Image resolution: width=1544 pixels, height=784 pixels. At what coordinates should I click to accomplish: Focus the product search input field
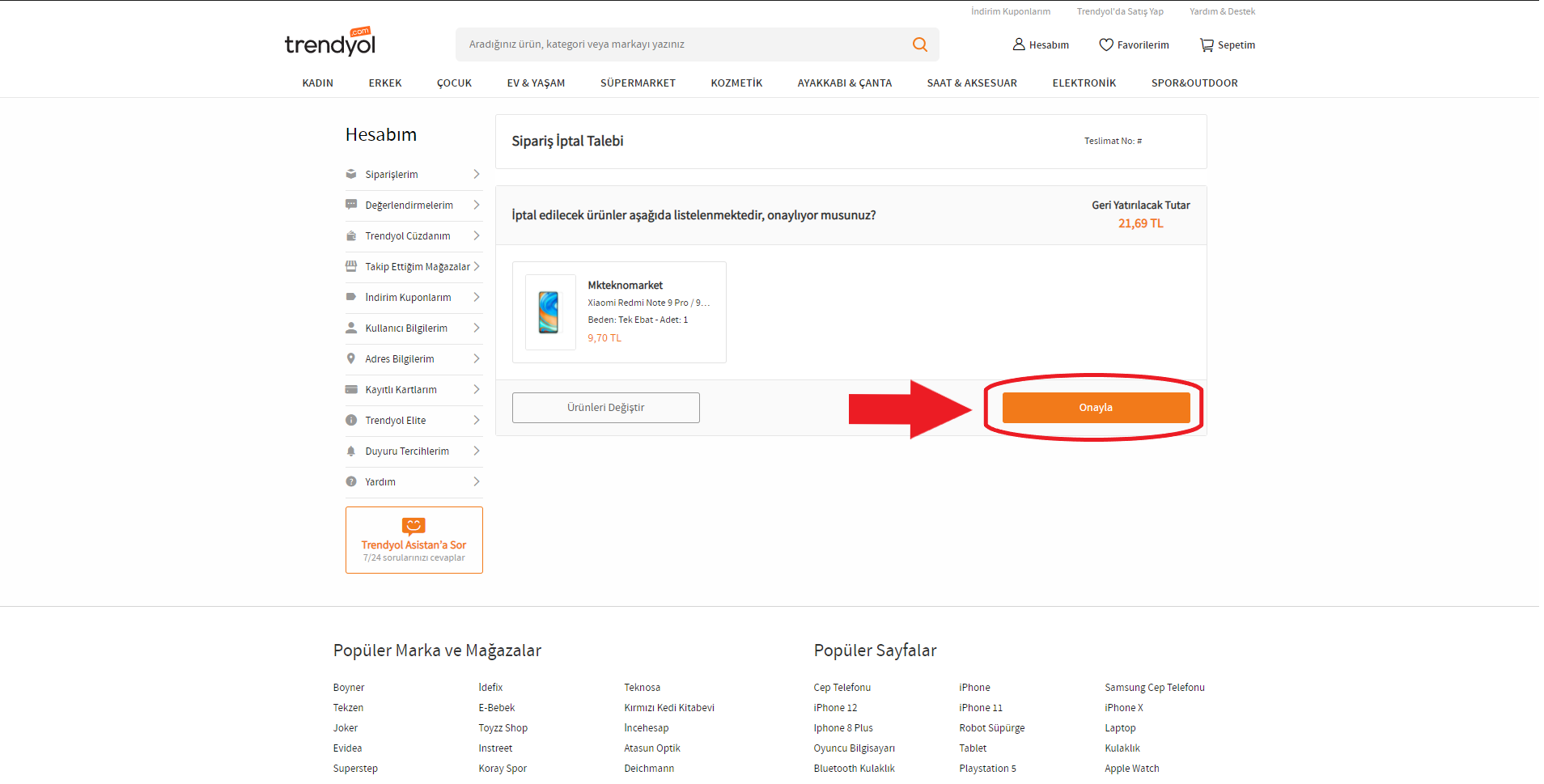pyautogui.click(x=680, y=44)
